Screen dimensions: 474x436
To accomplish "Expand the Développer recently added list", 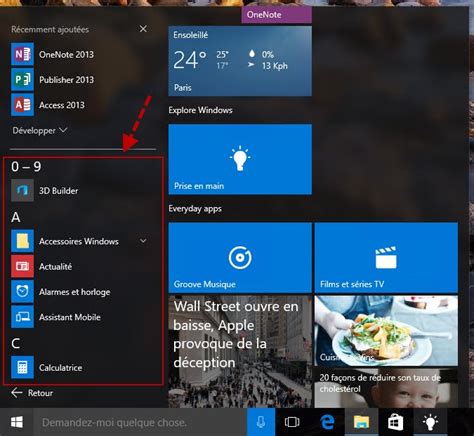I will pyautogui.click(x=40, y=130).
